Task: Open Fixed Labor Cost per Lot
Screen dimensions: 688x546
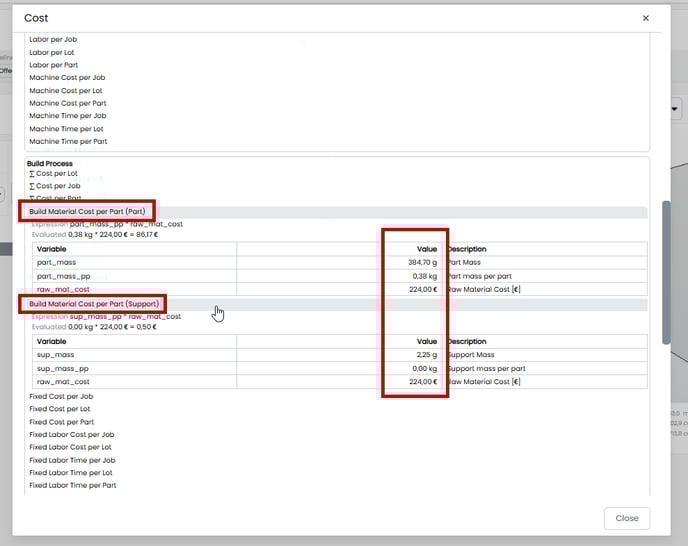Action: click(71, 447)
